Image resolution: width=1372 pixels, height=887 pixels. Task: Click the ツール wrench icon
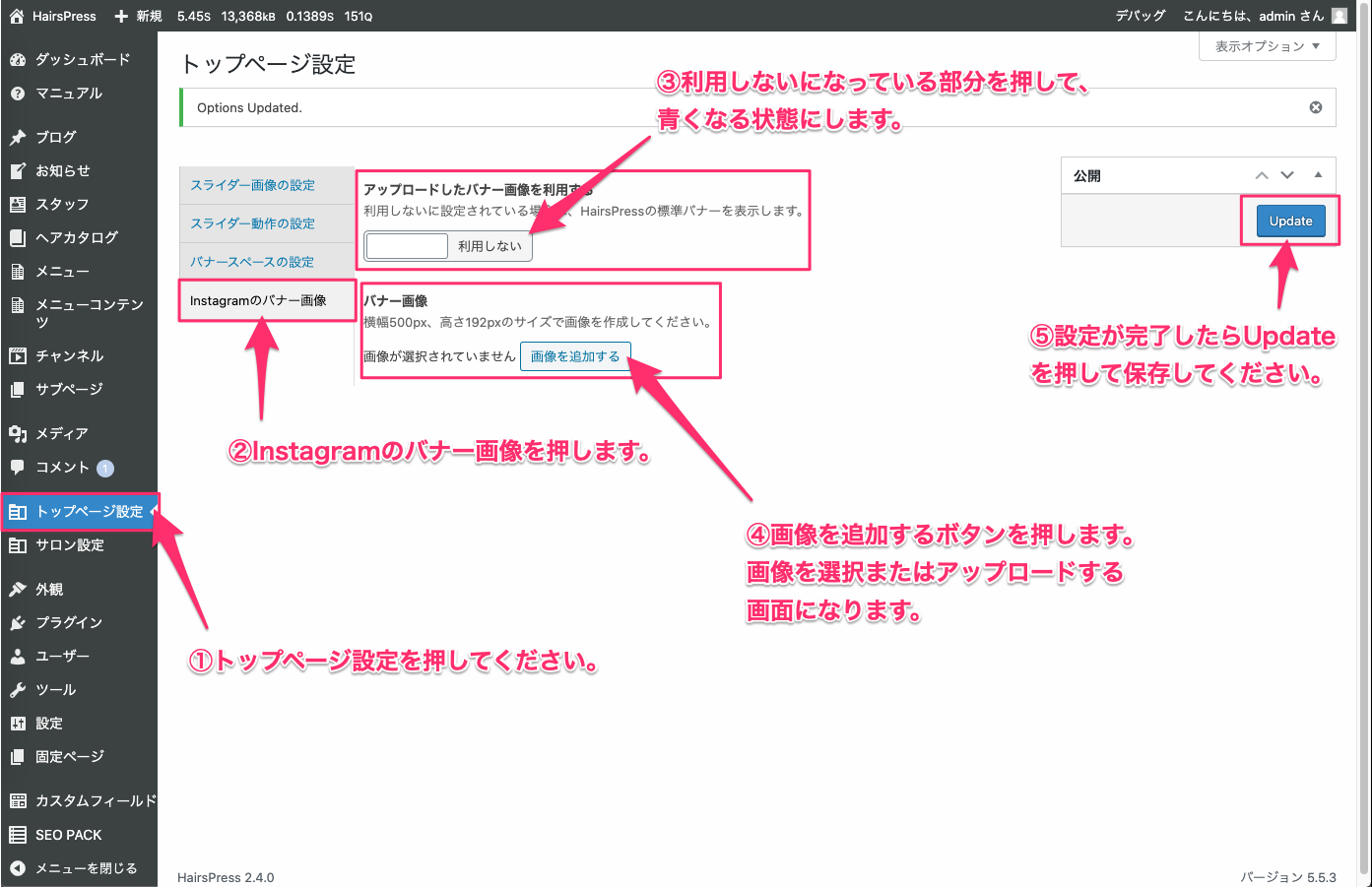tap(18, 690)
